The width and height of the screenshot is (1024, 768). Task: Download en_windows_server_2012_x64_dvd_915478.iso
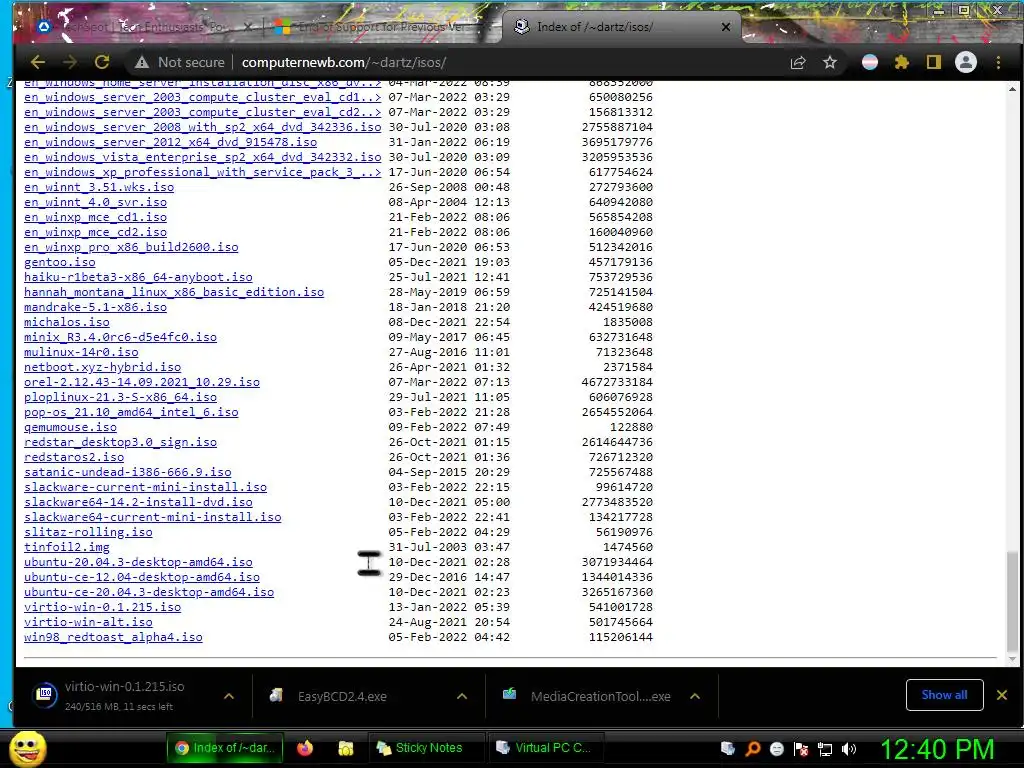click(170, 142)
